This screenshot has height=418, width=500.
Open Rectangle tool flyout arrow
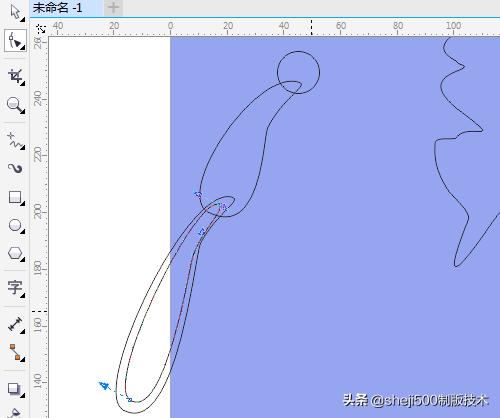[x=22, y=203]
